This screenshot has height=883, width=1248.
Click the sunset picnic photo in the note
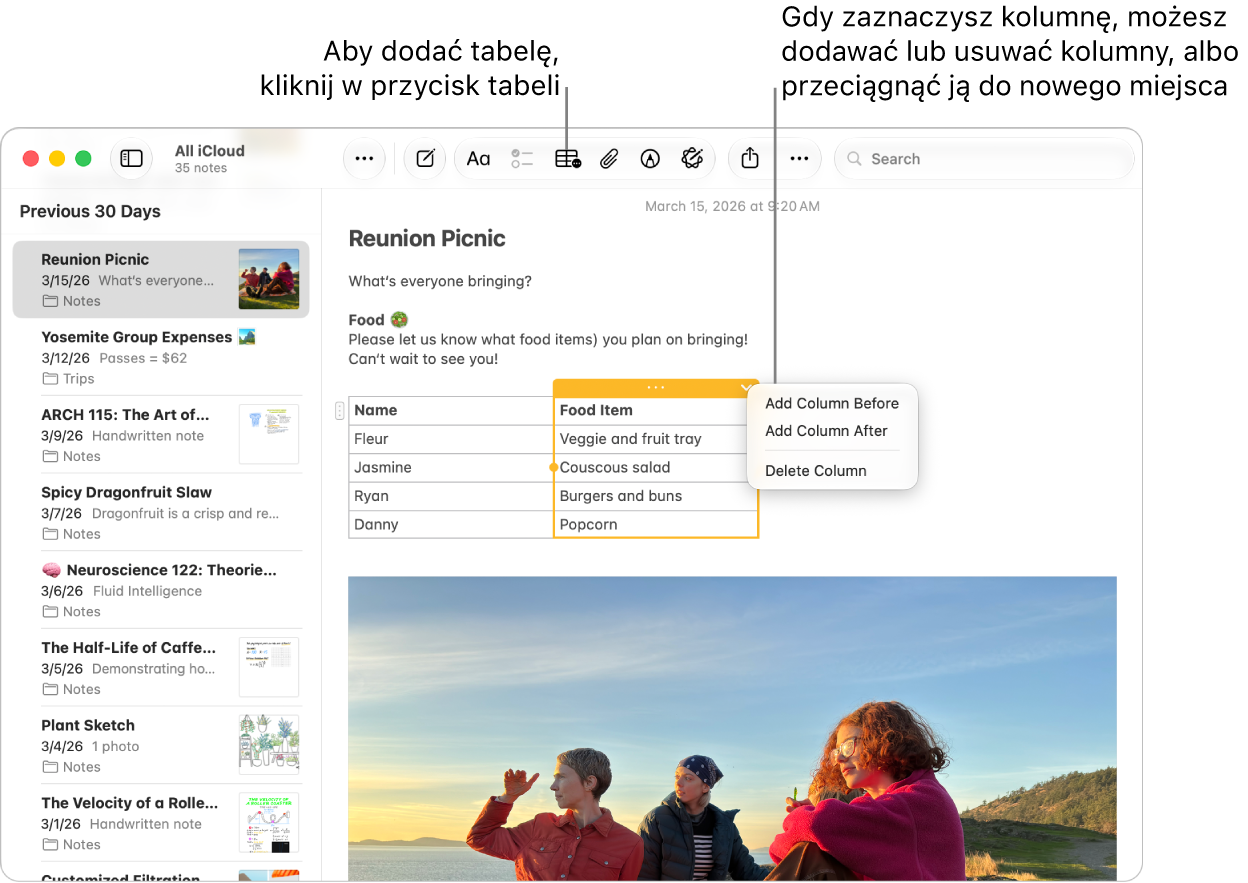click(x=732, y=728)
